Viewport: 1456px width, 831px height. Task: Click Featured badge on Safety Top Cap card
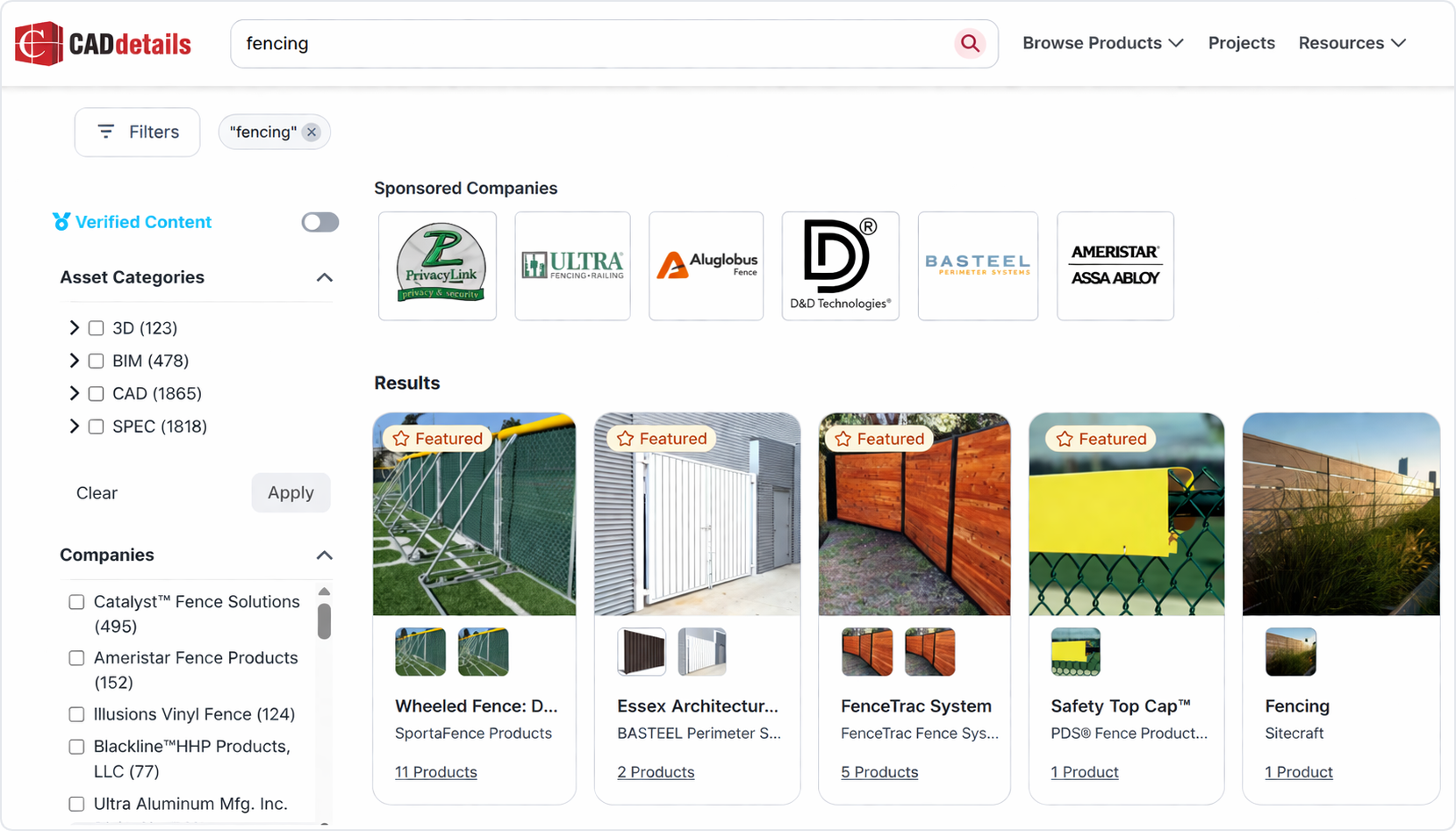1101,439
